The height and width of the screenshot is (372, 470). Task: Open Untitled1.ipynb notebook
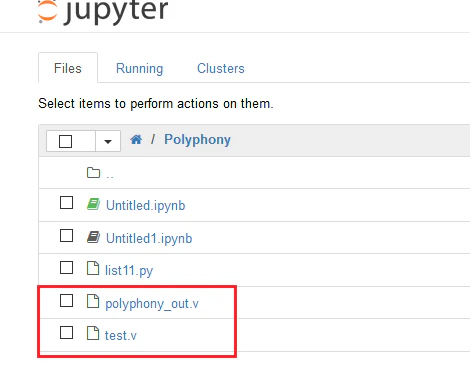coord(149,239)
